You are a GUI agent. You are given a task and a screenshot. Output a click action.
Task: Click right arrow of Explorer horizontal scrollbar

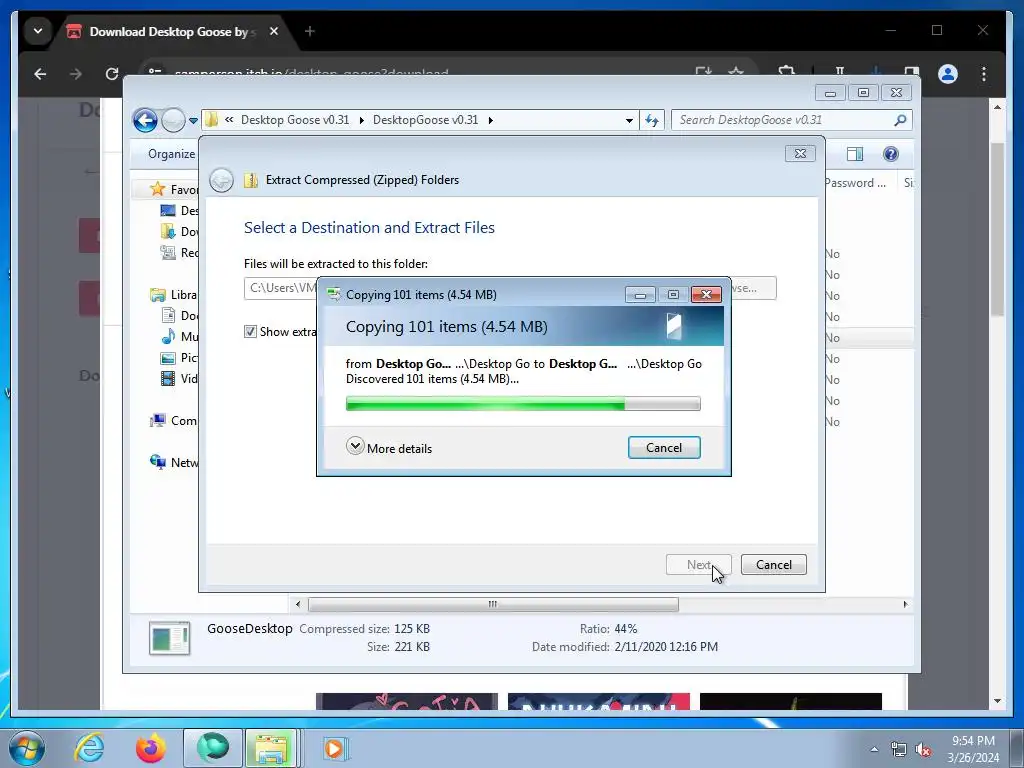pyautogui.click(x=905, y=604)
